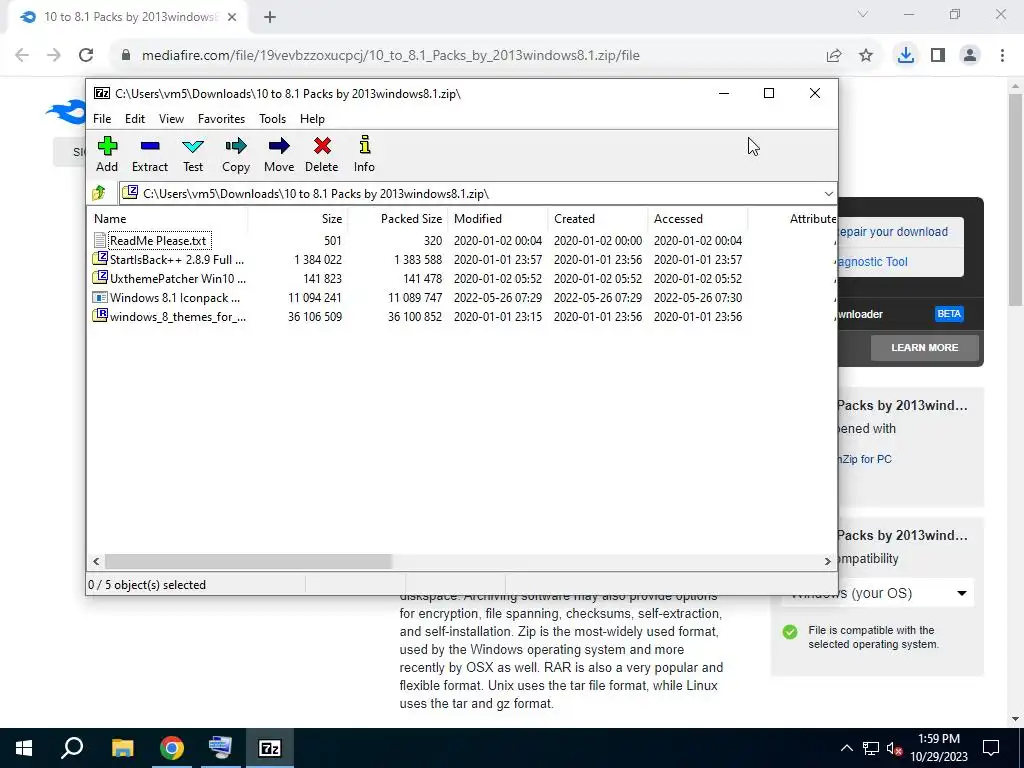Click the MediaFire URL address field
1024x768 pixels.
pos(390,56)
